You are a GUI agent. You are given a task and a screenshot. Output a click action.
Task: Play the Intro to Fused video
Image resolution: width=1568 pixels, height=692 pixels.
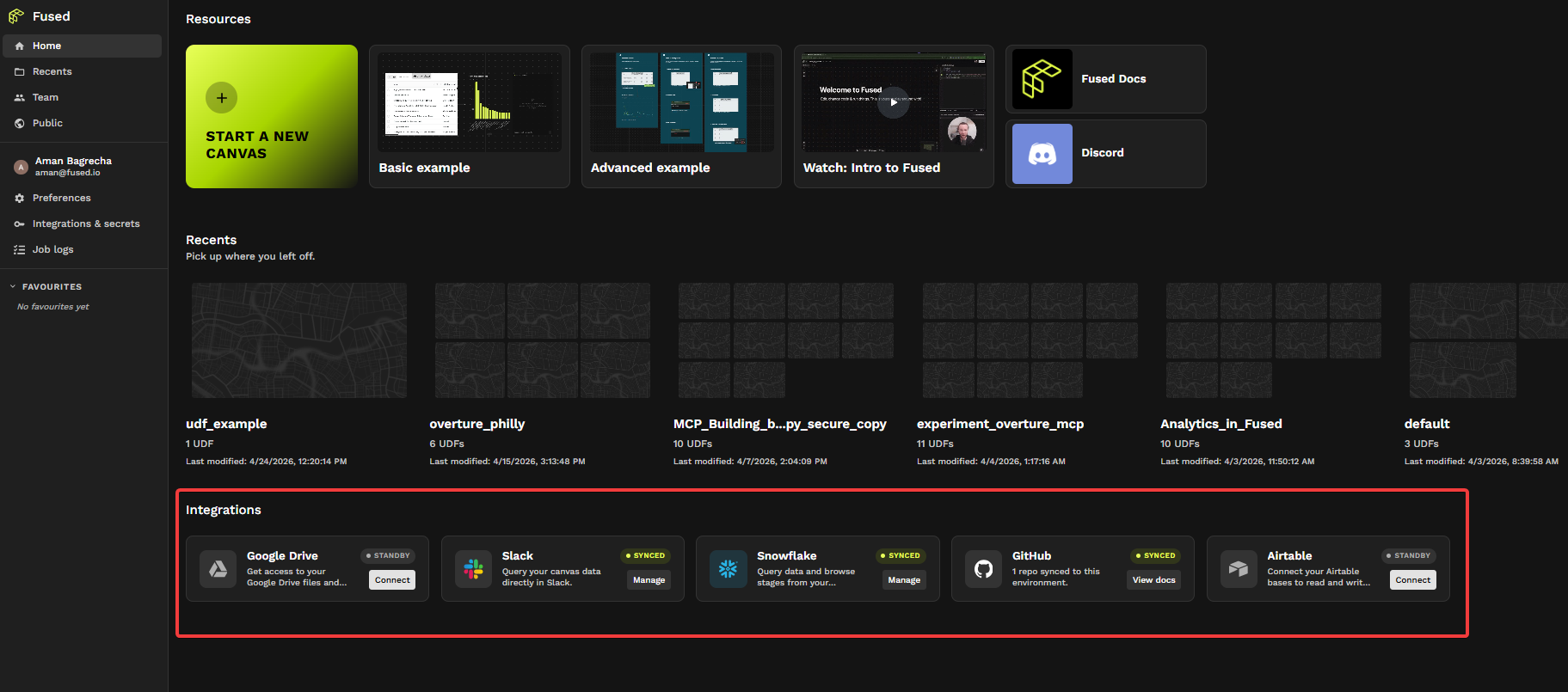(x=893, y=103)
